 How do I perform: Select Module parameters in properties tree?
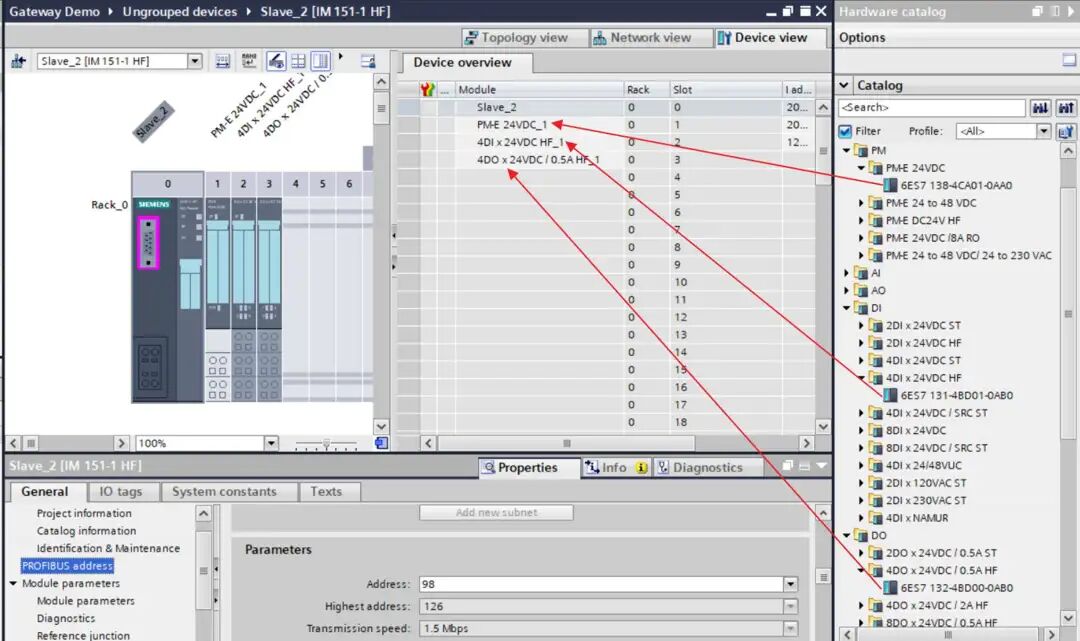[85, 601]
